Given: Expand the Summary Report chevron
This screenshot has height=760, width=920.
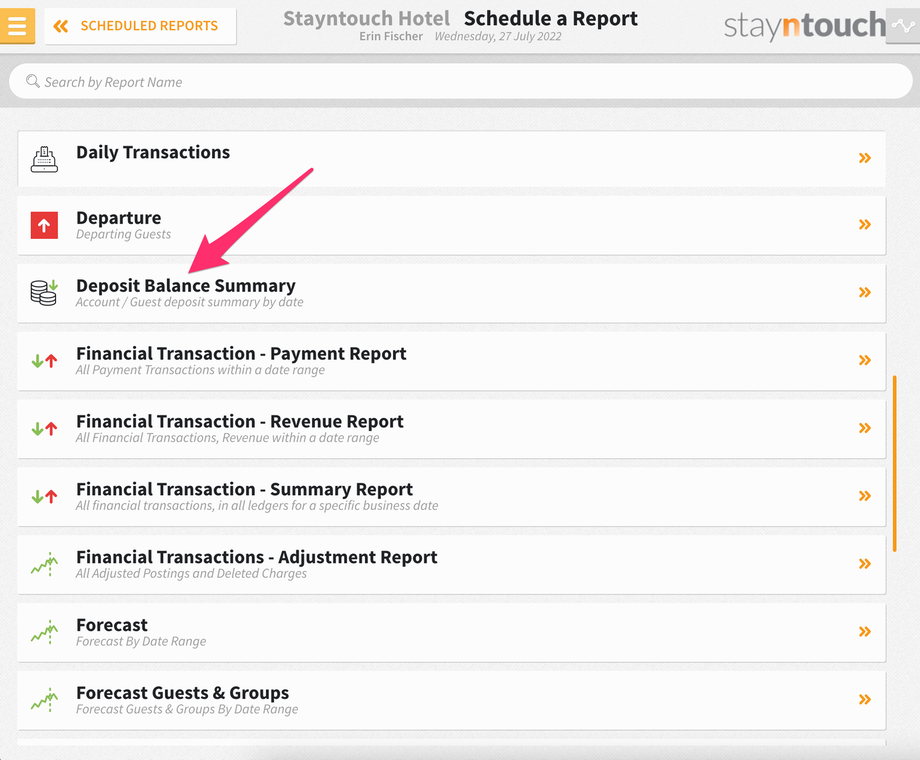Looking at the screenshot, I should coord(865,496).
